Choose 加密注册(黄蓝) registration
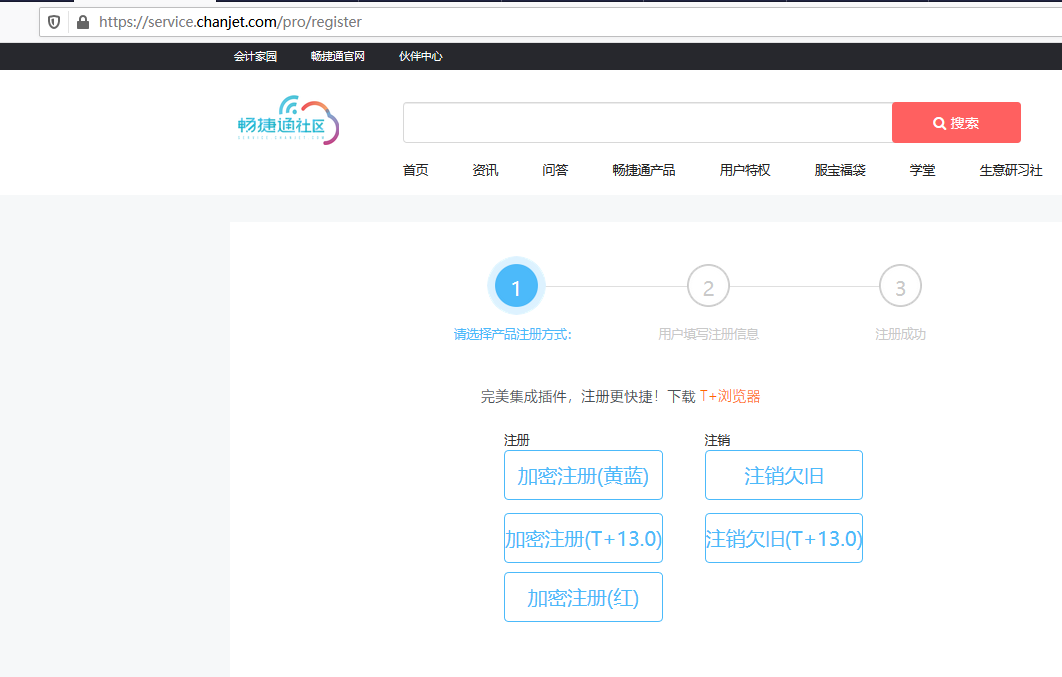This screenshot has height=677, width=1062. point(583,475)
